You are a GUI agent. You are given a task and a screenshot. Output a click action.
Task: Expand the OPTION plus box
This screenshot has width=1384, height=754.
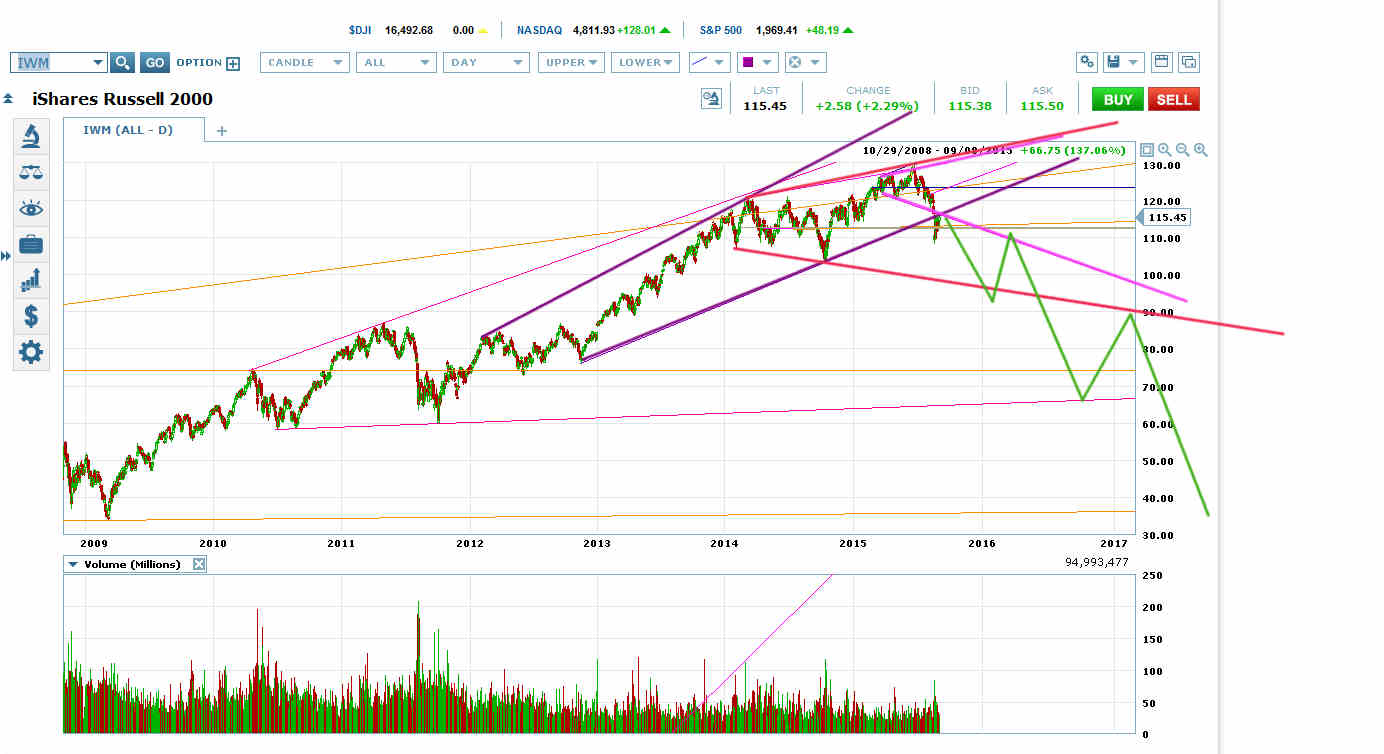[x=233, y=63]
